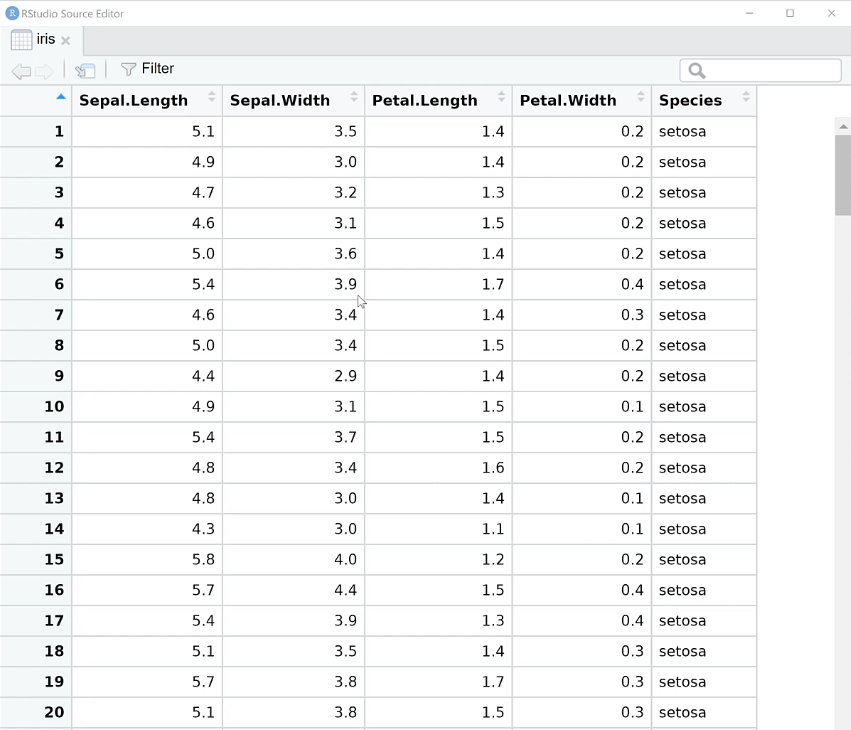Image resolution: width=851 pixels, height=730 pixels.
Task: Minimize the RStudio Source Editor window
Action: tap(750, 13)
